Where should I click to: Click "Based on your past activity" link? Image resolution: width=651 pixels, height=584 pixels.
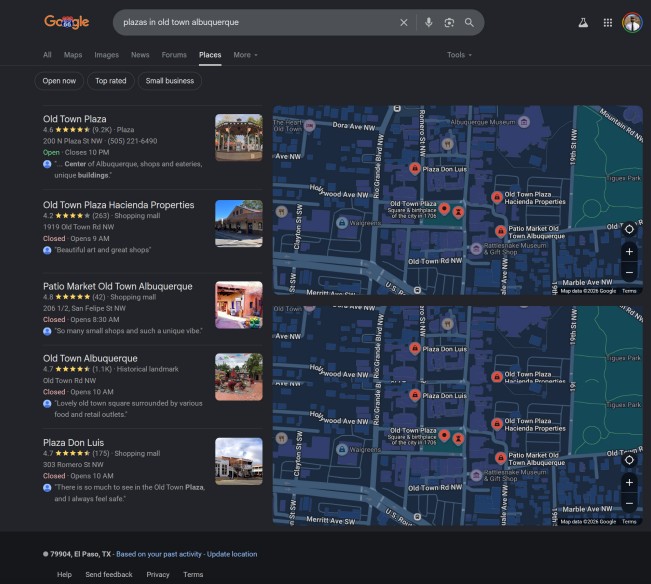tap(159, 554)
